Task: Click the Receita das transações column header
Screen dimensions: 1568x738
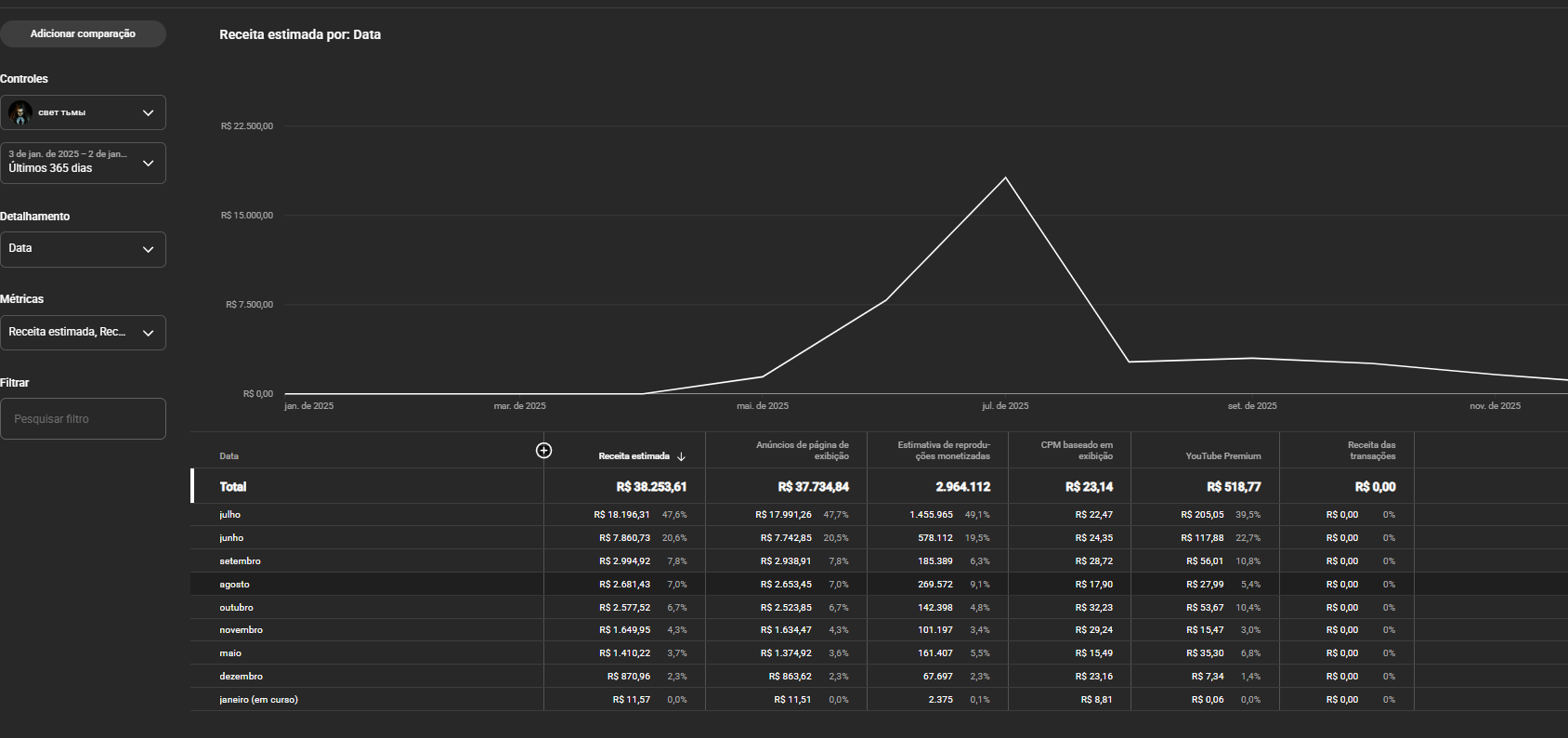Action: point(1371,450)
